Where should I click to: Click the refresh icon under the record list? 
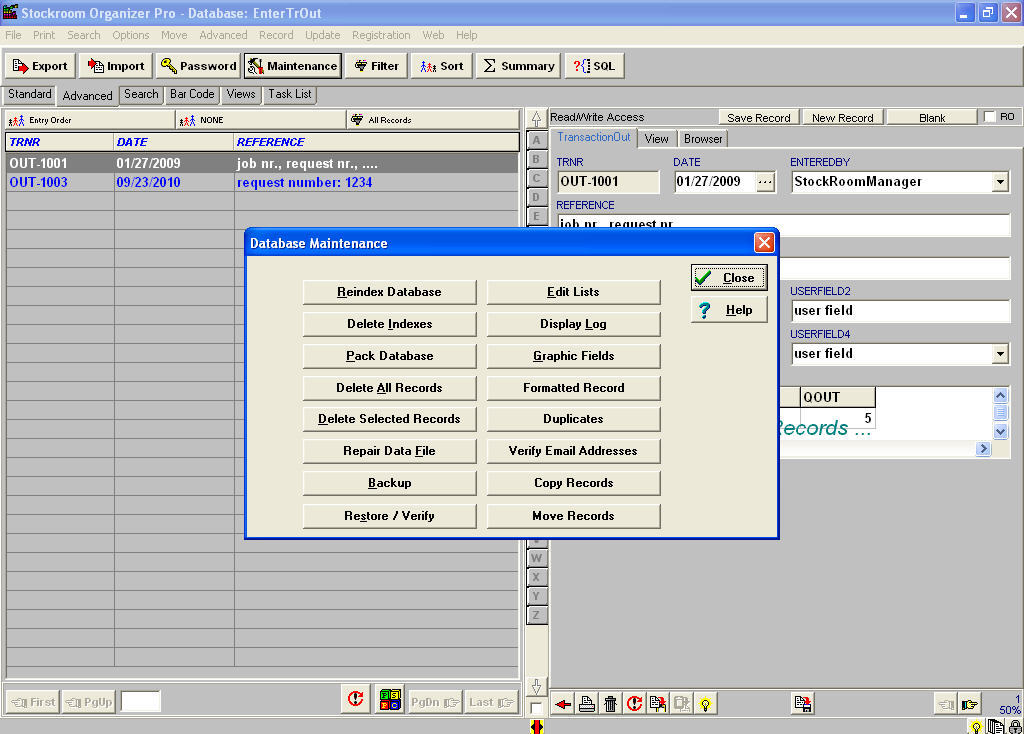355,699
